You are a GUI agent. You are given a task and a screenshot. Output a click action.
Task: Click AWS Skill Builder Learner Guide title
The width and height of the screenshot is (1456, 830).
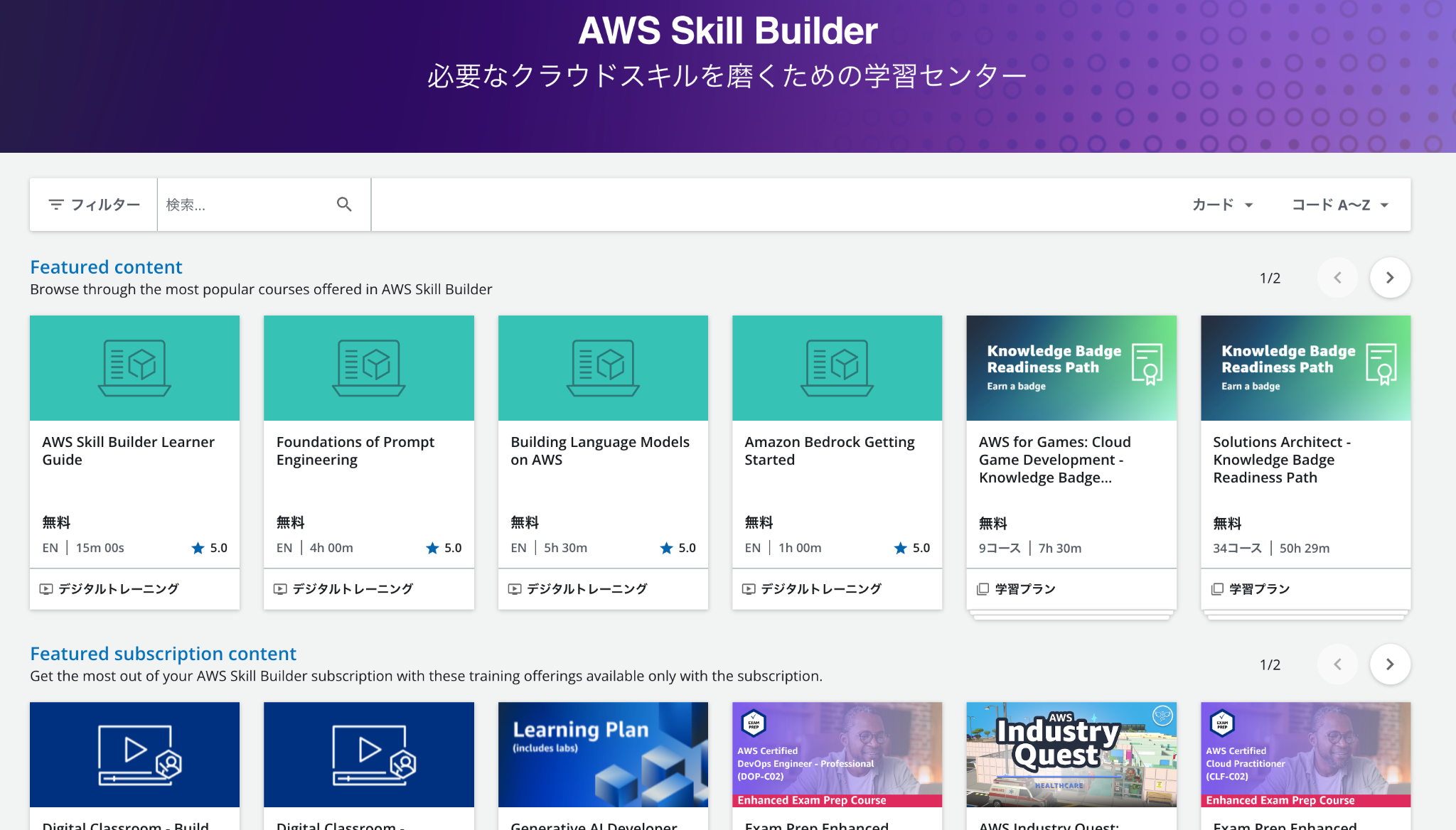coord(128,451)
